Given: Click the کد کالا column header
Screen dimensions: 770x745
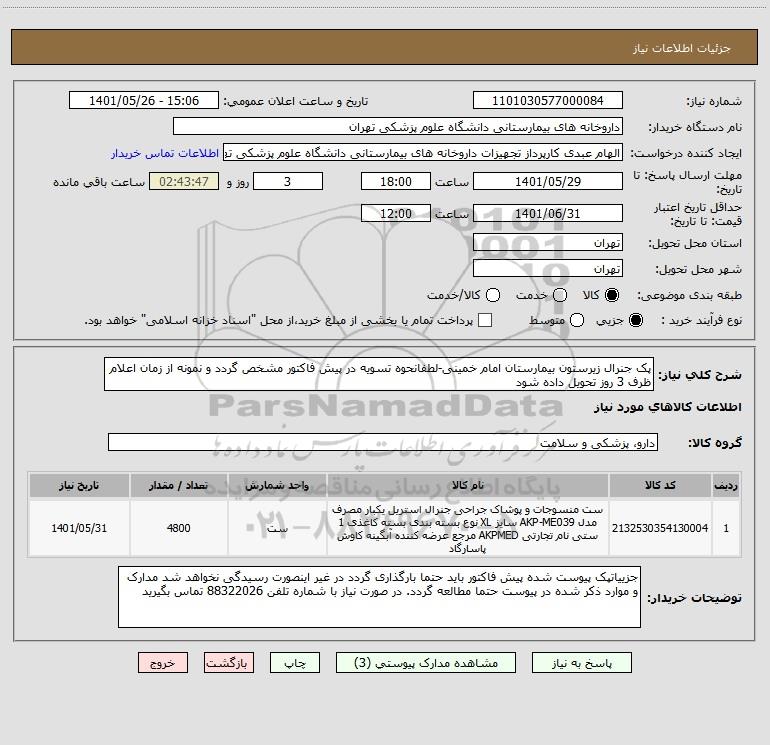Looking at the screenshot, I should (x=660, y=485).
